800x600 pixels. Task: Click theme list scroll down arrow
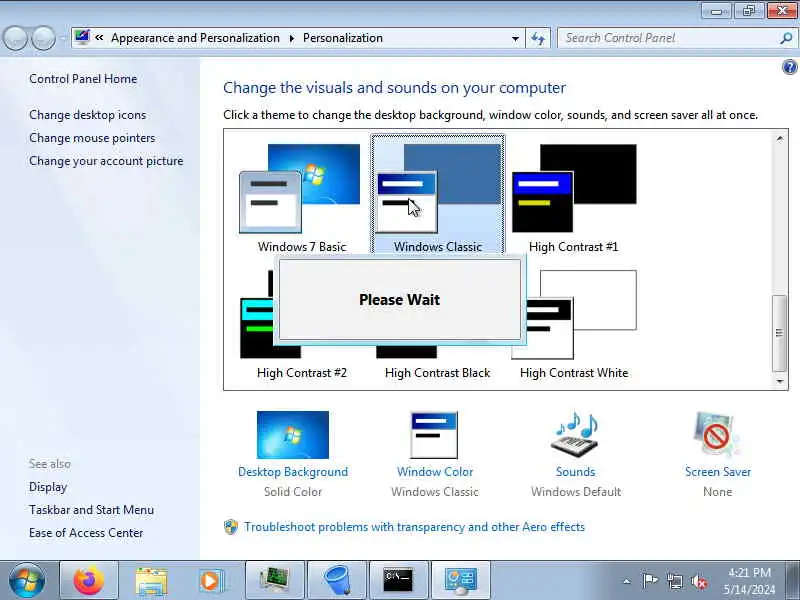pyautogui.click(x=780, y=381)
